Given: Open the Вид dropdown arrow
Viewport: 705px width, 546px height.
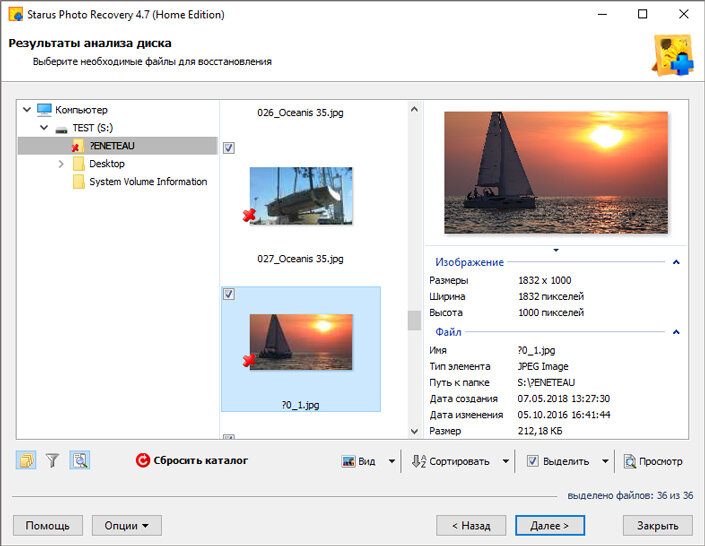Looking at the screenshot, I should 392,461.
